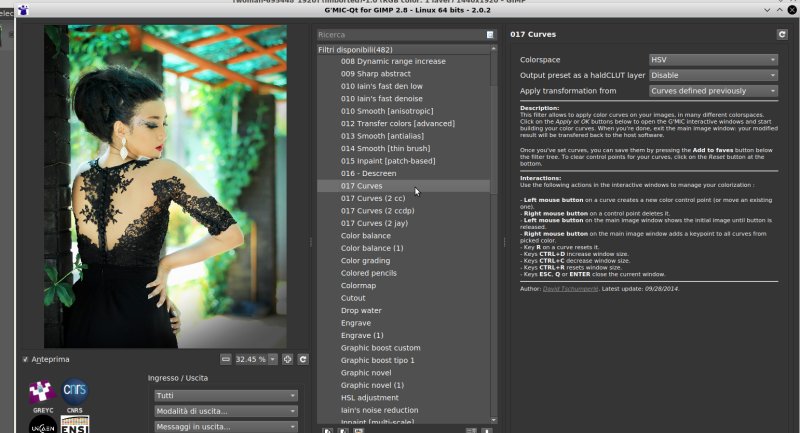Open the zoom percentage dropdown arrow

coord(273,360)
